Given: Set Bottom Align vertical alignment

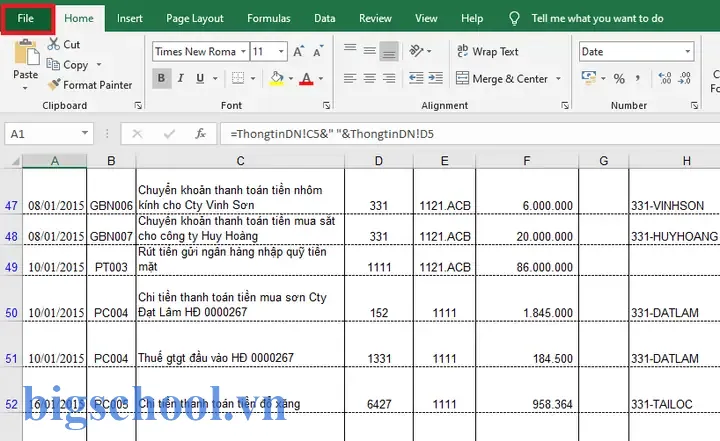Looking at the screenshot, I should pos(388,51).
